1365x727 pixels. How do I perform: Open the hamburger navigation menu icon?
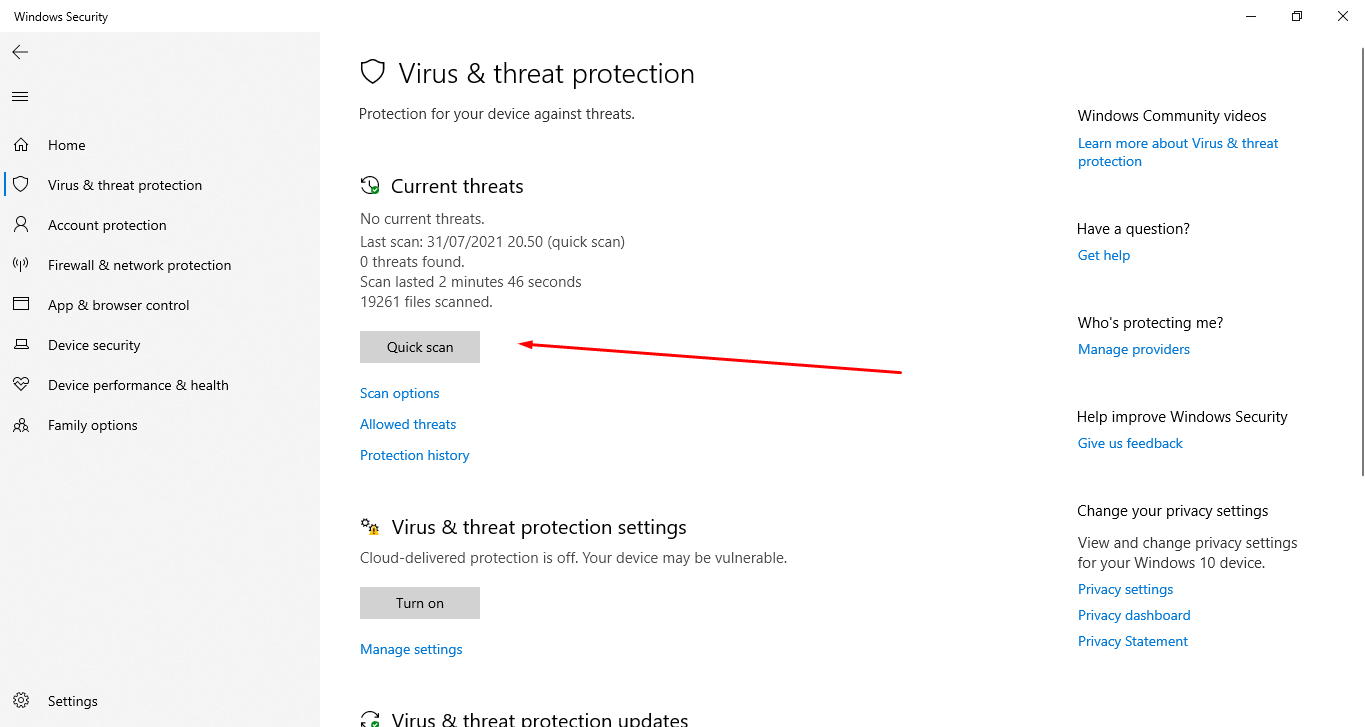20,97
